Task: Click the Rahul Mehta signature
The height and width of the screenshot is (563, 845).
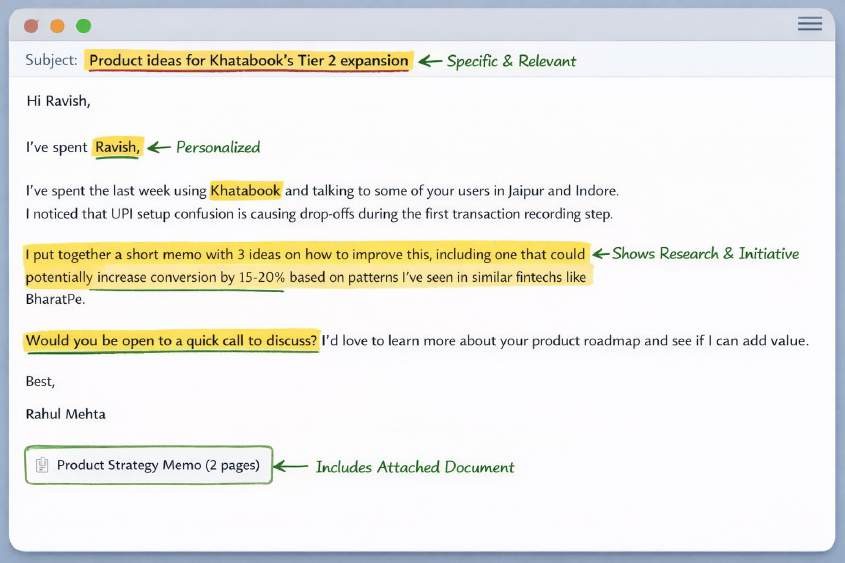Action: tap(66, 413)
